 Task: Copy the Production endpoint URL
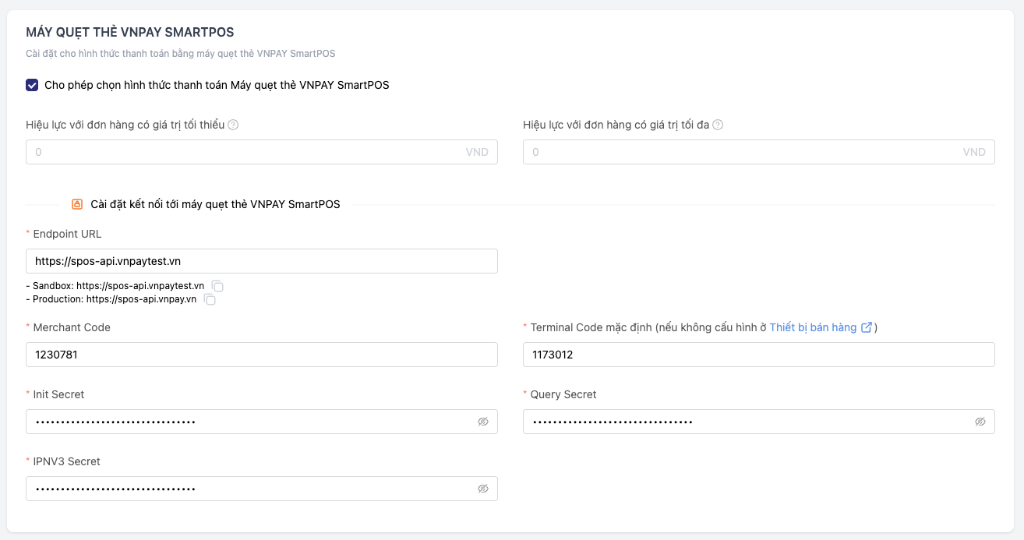coord(210,299)
